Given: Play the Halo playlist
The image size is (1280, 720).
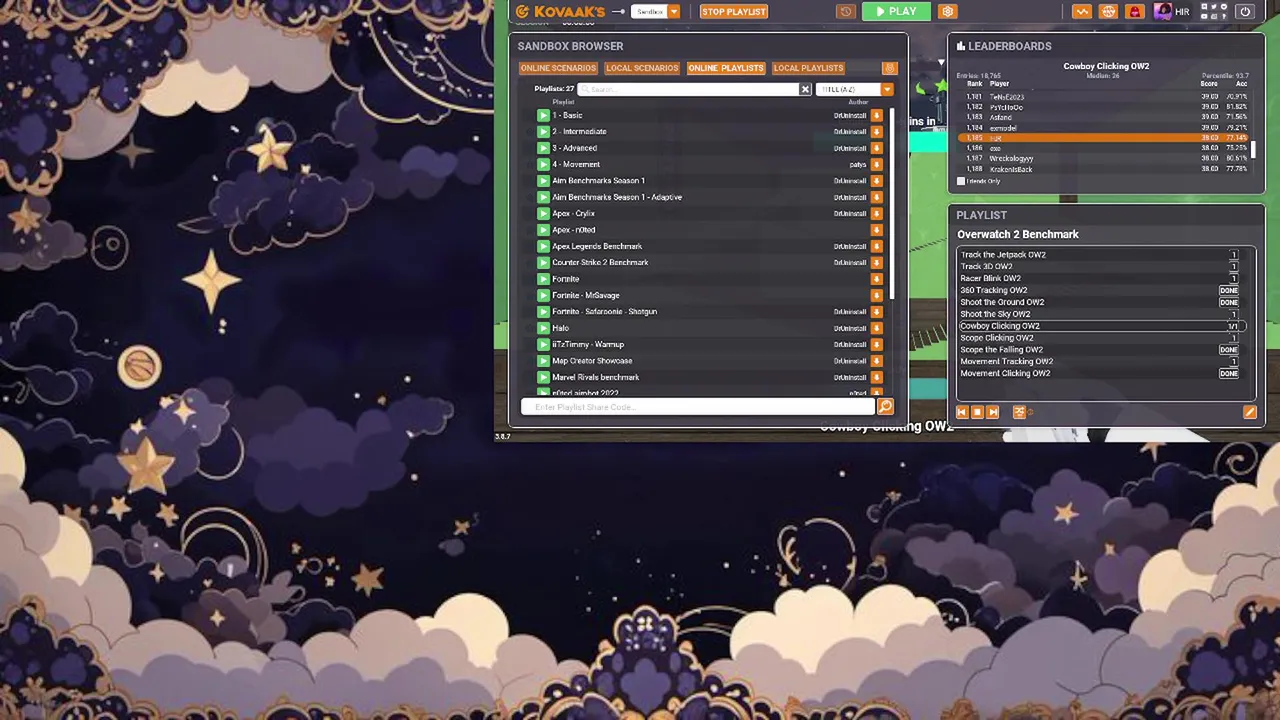Looking at the screenshot, I should pyautogui.click(x=543, y=328).
